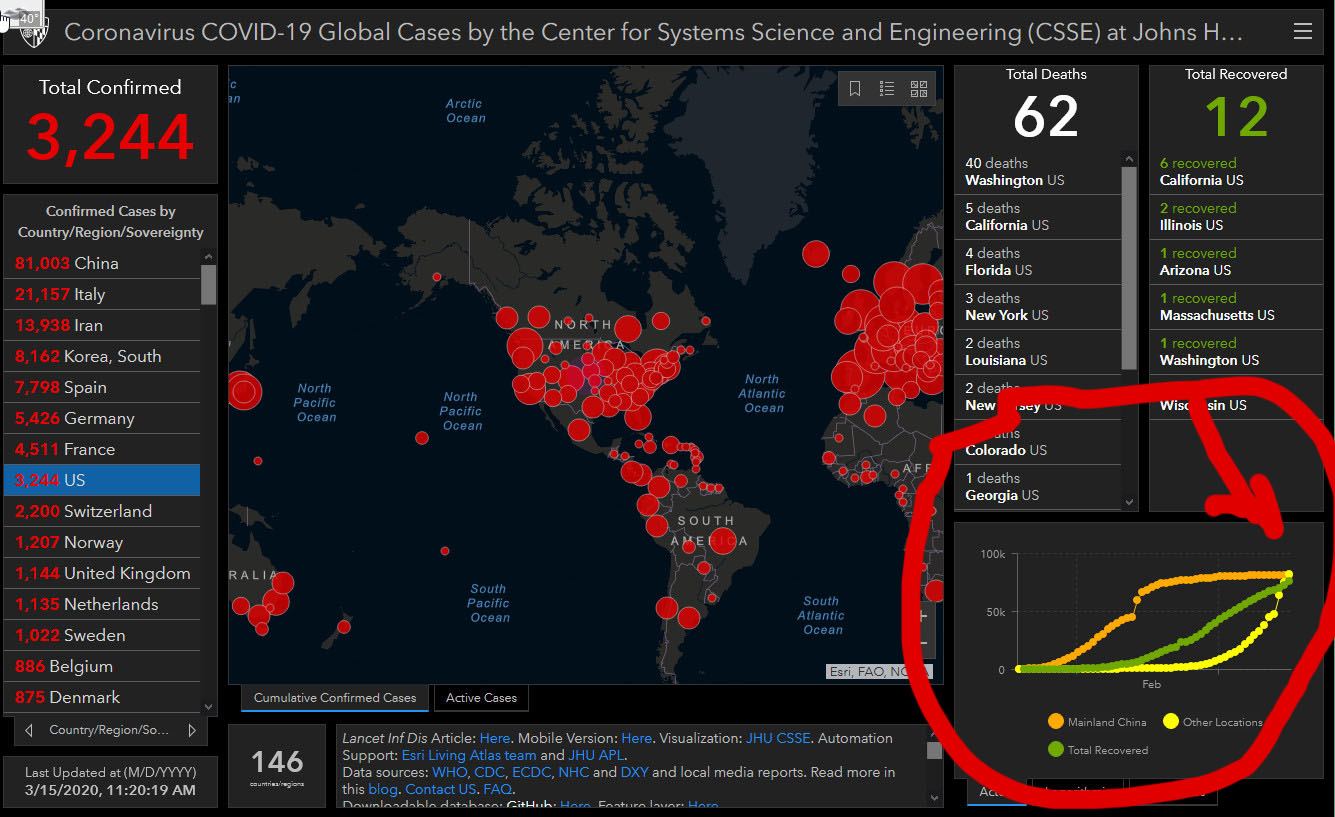Open the WHO data source link

450,772
